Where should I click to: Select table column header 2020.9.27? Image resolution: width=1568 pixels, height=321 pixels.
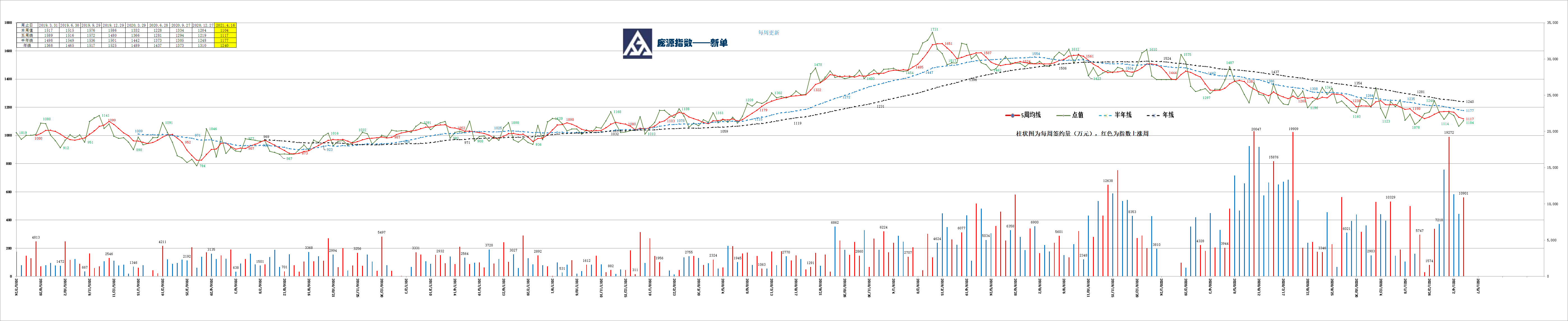pyautogui.click(x=181, y=25)
